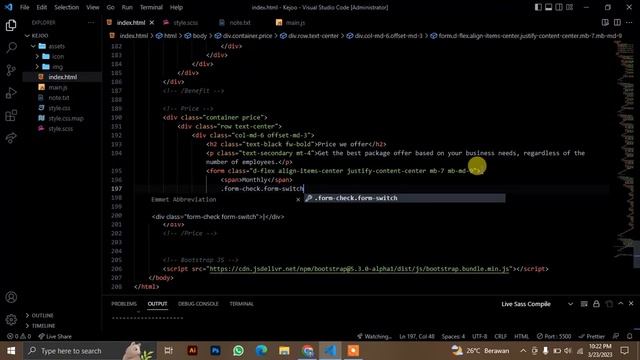Screen dimensions: 640x360
Task: Open the Edit menu
Action: (42, 7)
